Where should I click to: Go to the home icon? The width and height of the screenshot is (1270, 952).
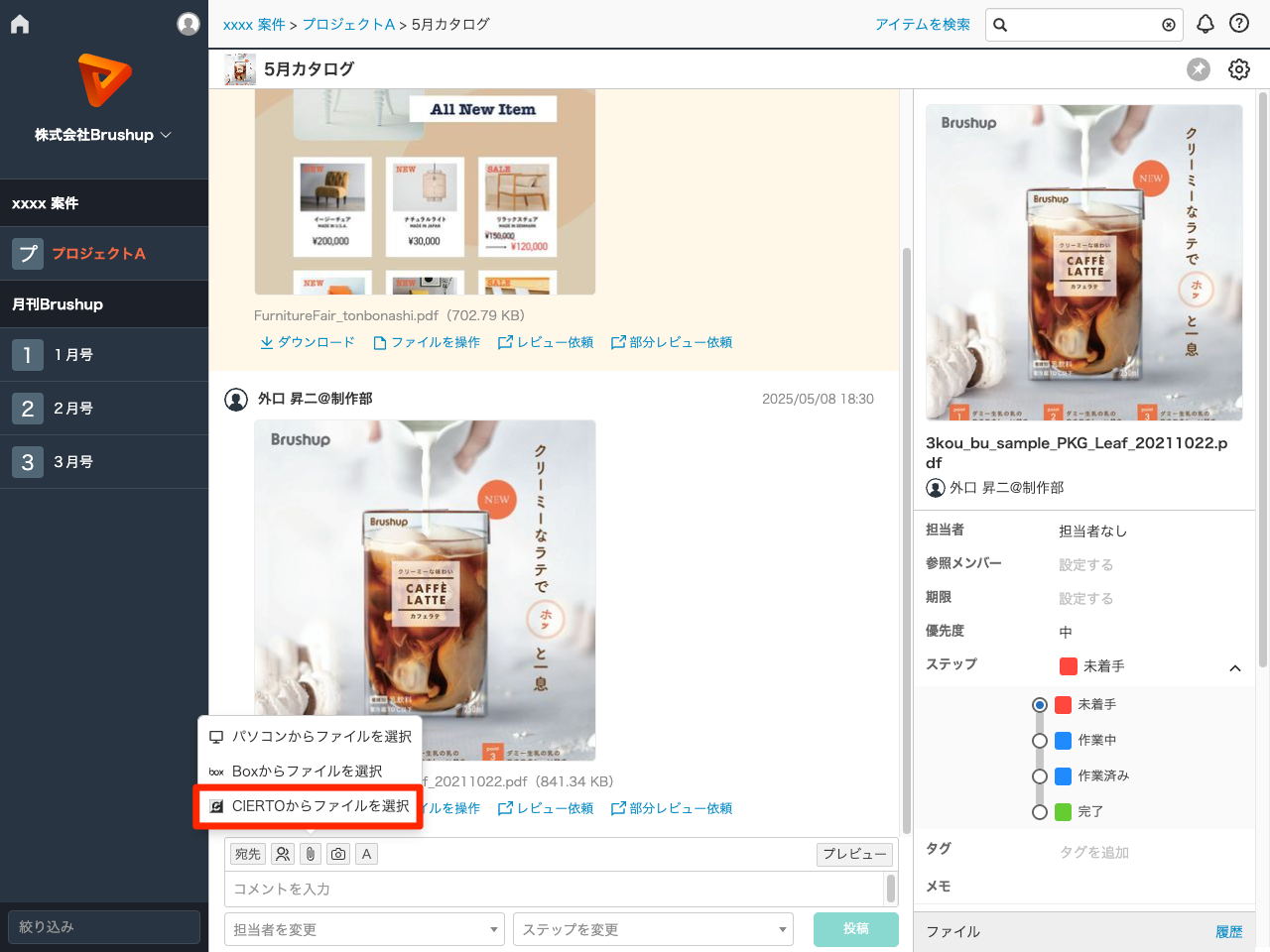(x=20, y=24)
